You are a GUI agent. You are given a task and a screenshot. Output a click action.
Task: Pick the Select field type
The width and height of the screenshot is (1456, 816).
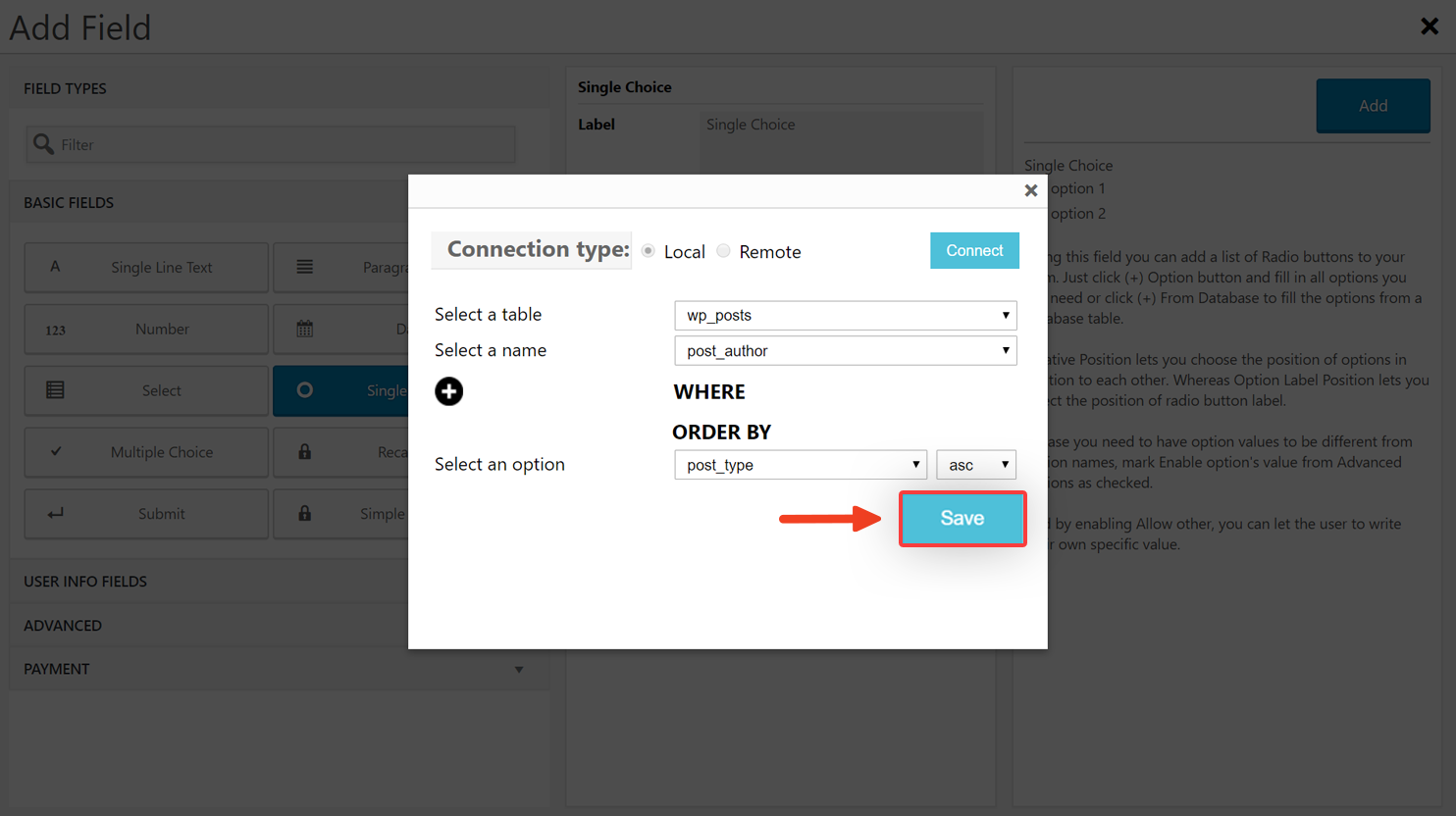coord(146,390)
